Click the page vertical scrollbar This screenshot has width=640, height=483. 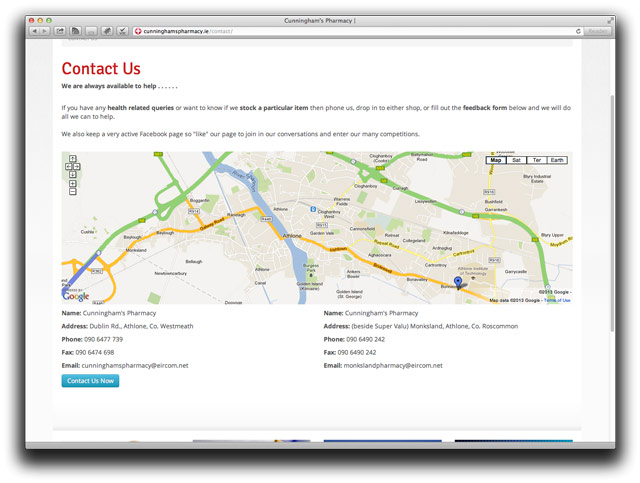[612, 212]
